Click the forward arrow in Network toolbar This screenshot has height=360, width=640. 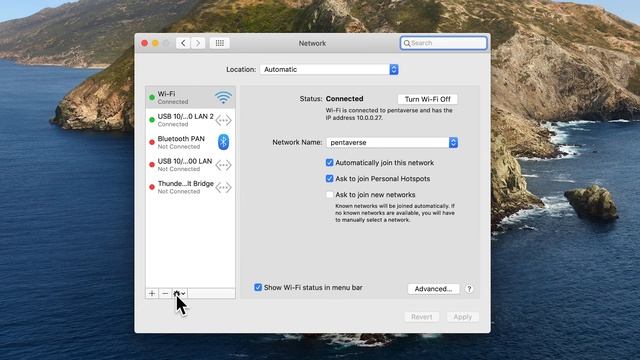198,43
